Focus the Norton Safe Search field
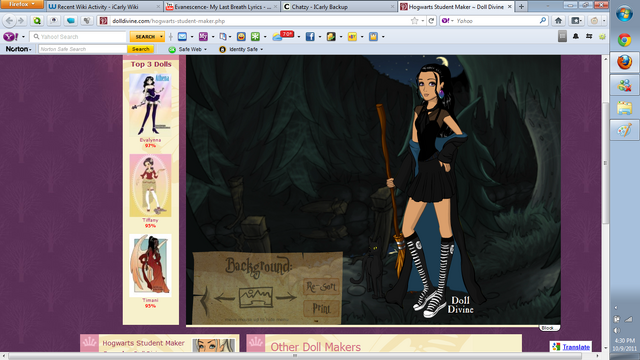 82,49
